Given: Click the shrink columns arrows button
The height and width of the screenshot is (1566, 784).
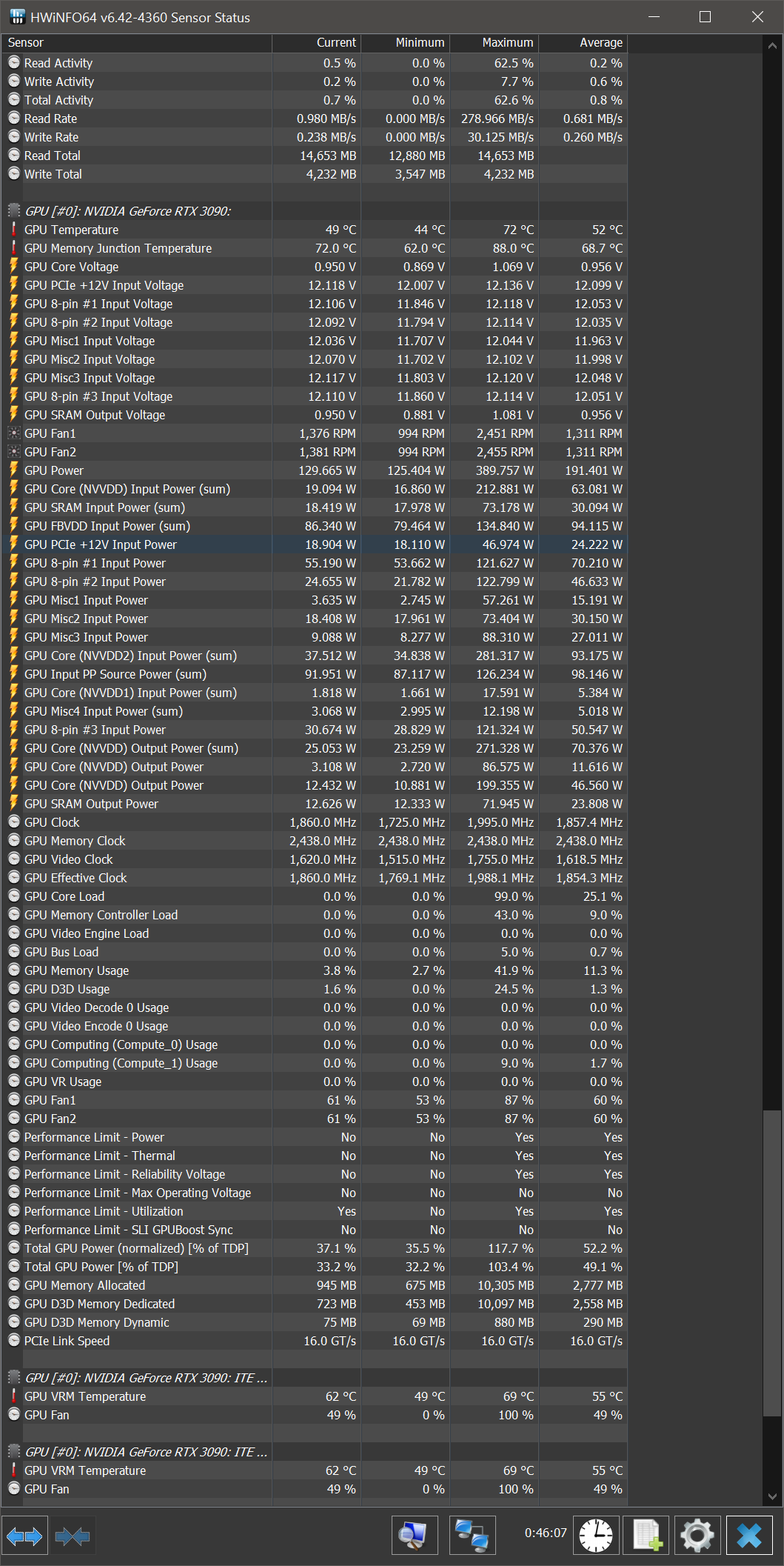Looking at the screenshot, I should coord(72,1537).
